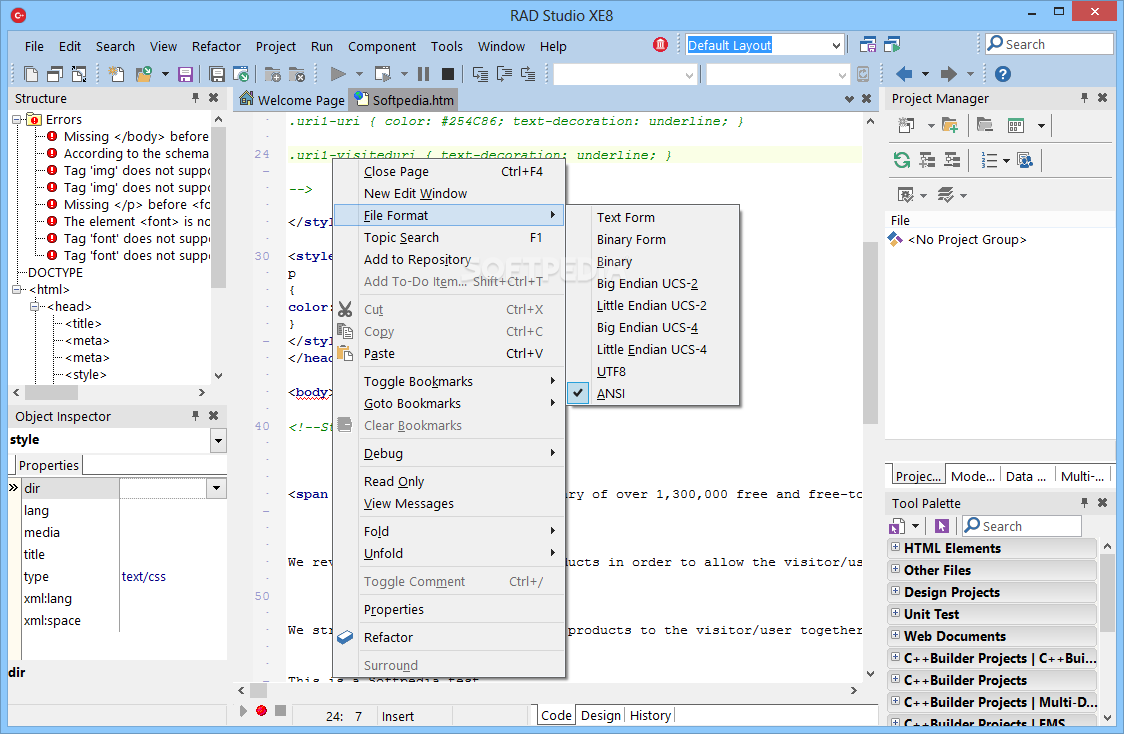Switch to the Welcome Page tab
The height and width of the screenshot is (734, 1124).
pos(292,100)
